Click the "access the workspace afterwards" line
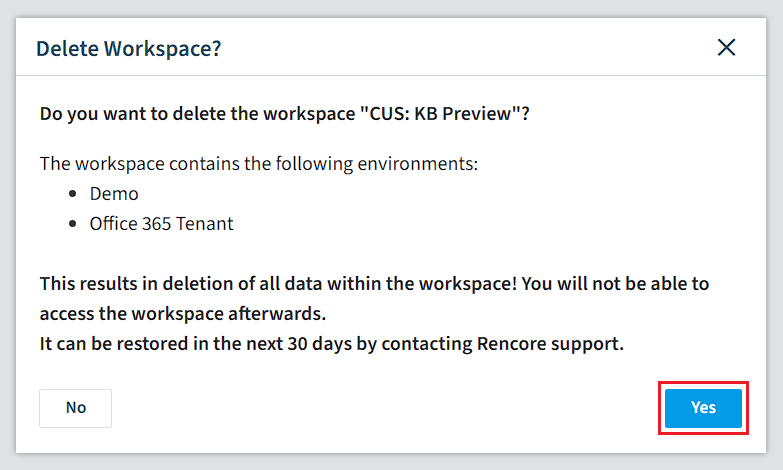783x470 pixels. [x=183, y=314]
